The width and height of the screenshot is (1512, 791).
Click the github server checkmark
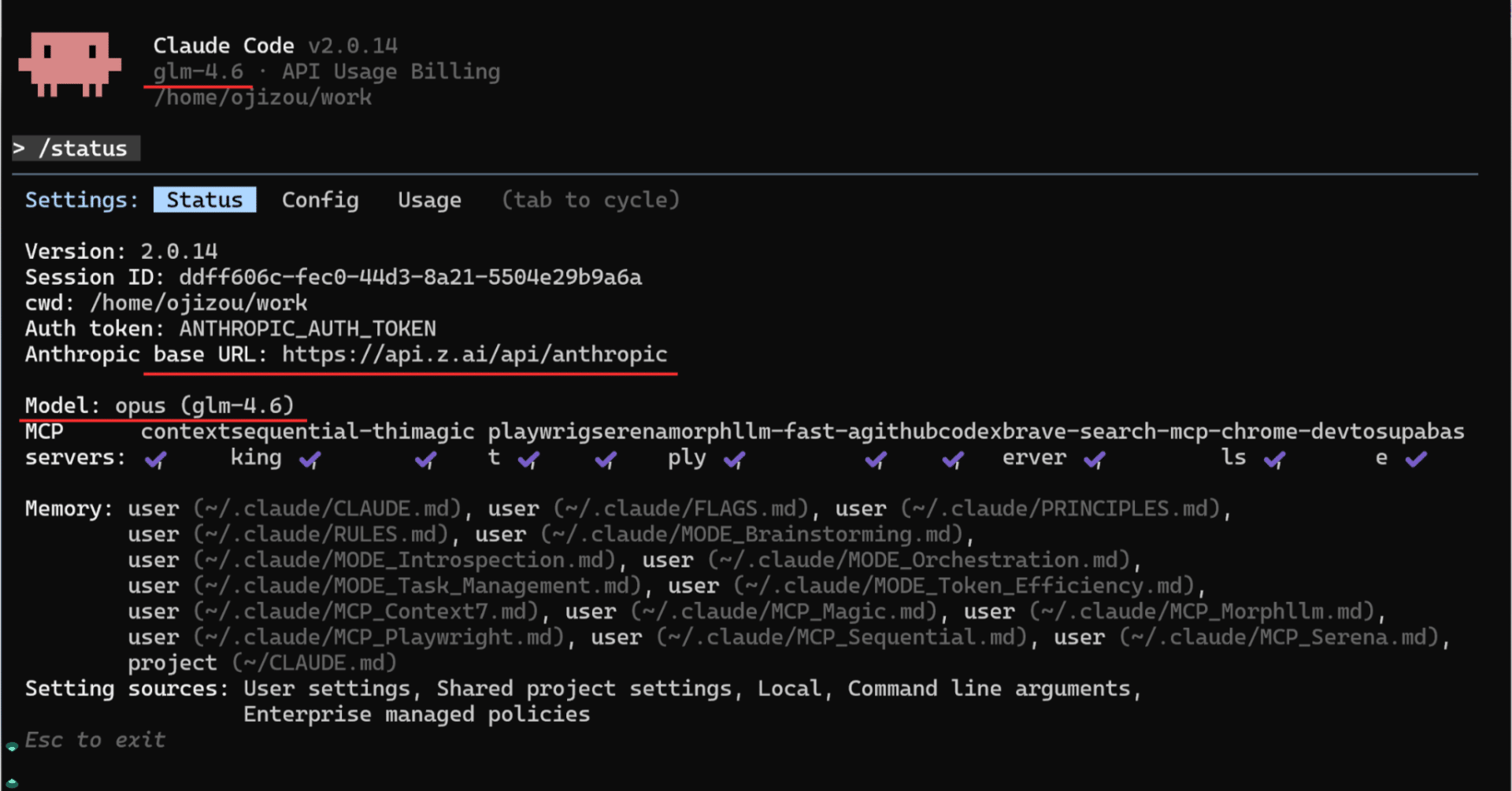pyautogui.click(x=876, y=460)
